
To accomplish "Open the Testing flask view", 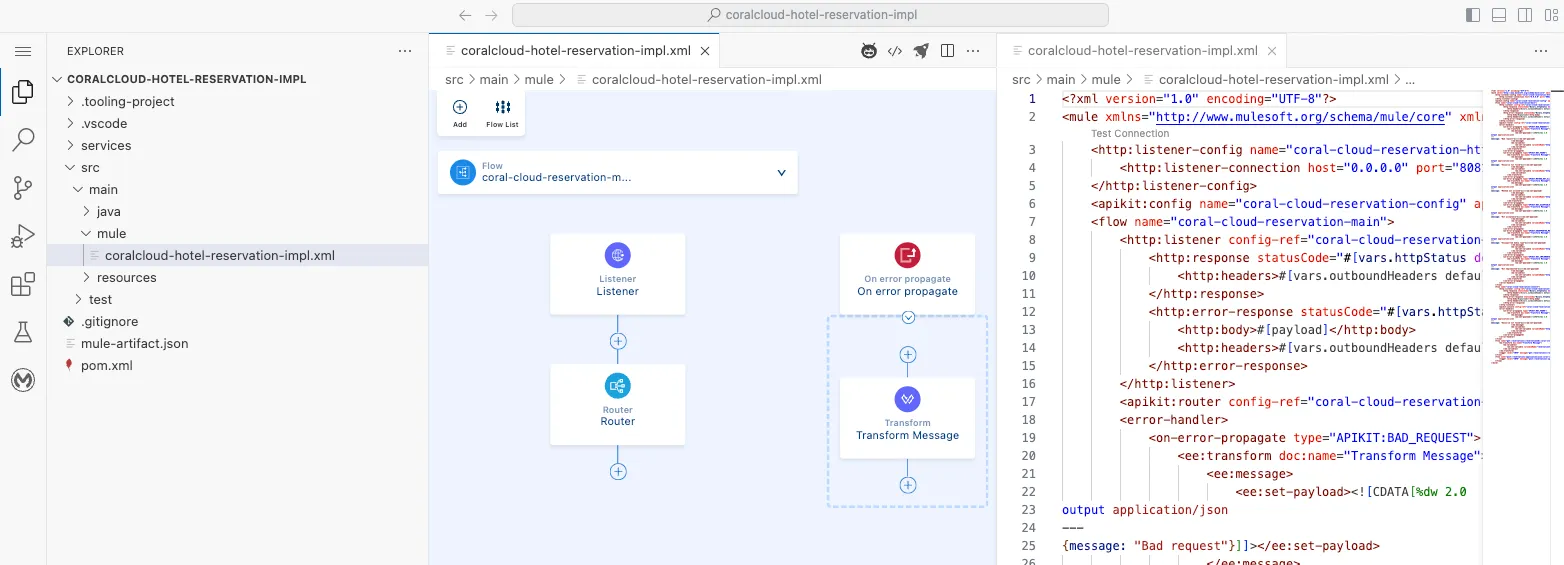I will (x=23, y=333).
